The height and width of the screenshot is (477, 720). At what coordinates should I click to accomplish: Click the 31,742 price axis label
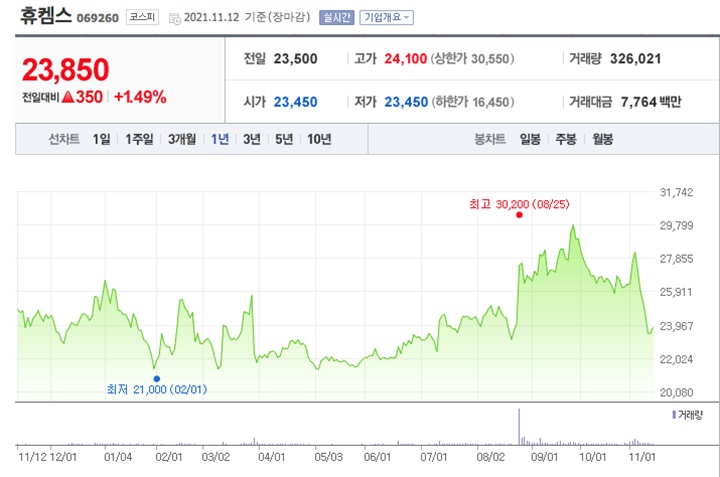pos(676,192)
